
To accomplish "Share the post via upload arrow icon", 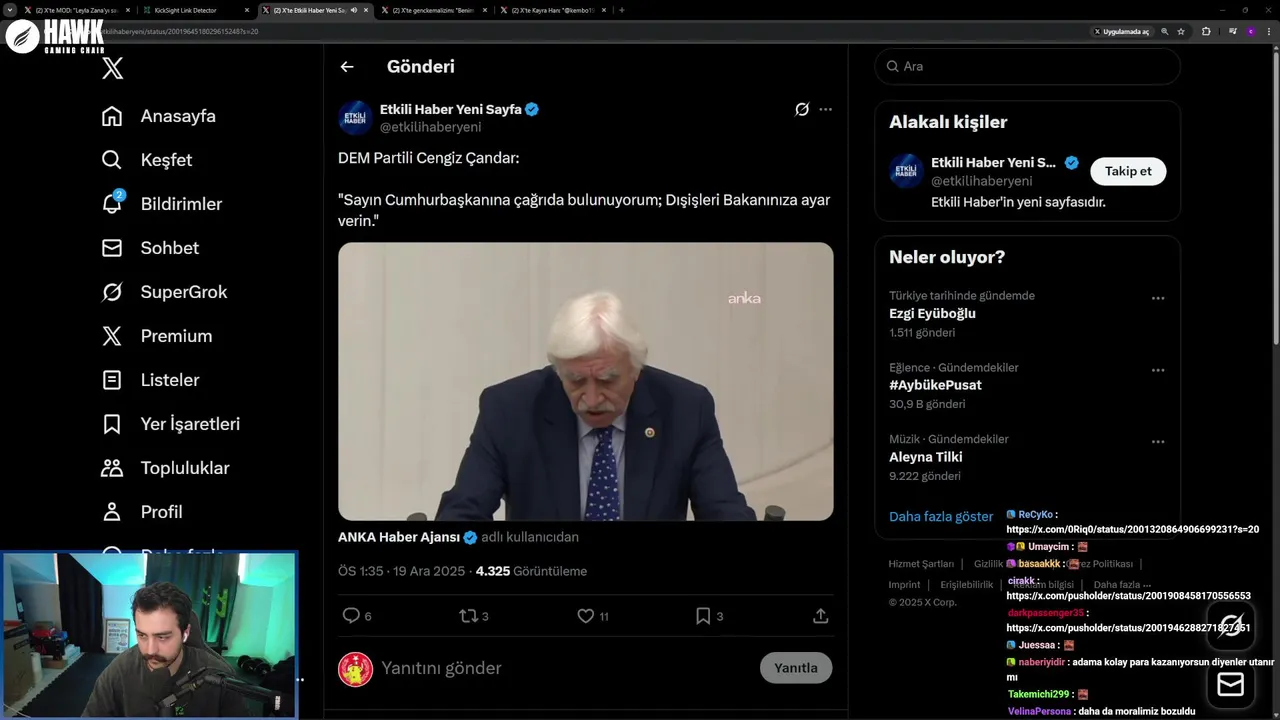I will (x=821, y=616).
